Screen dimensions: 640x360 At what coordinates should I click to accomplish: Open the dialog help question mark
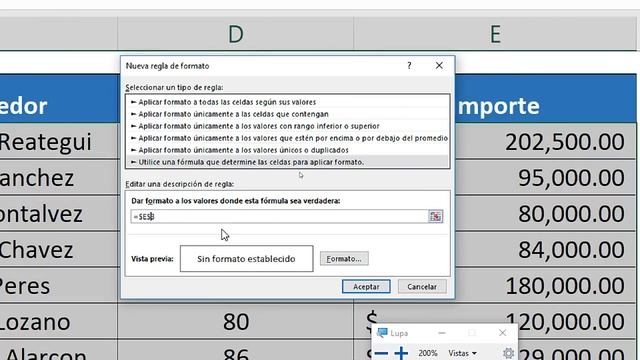pos(409,66)
